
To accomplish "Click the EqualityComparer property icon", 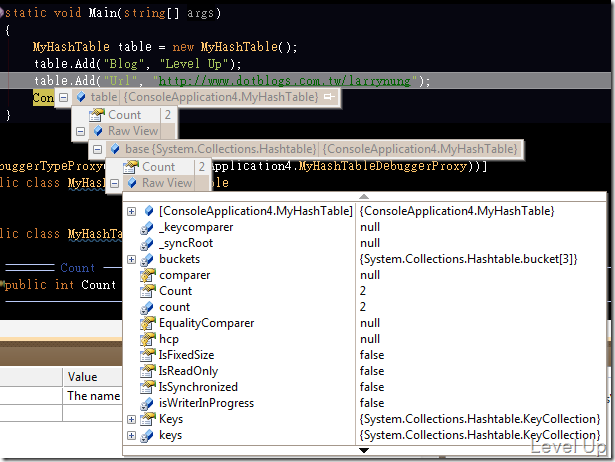I will (147, 323).
